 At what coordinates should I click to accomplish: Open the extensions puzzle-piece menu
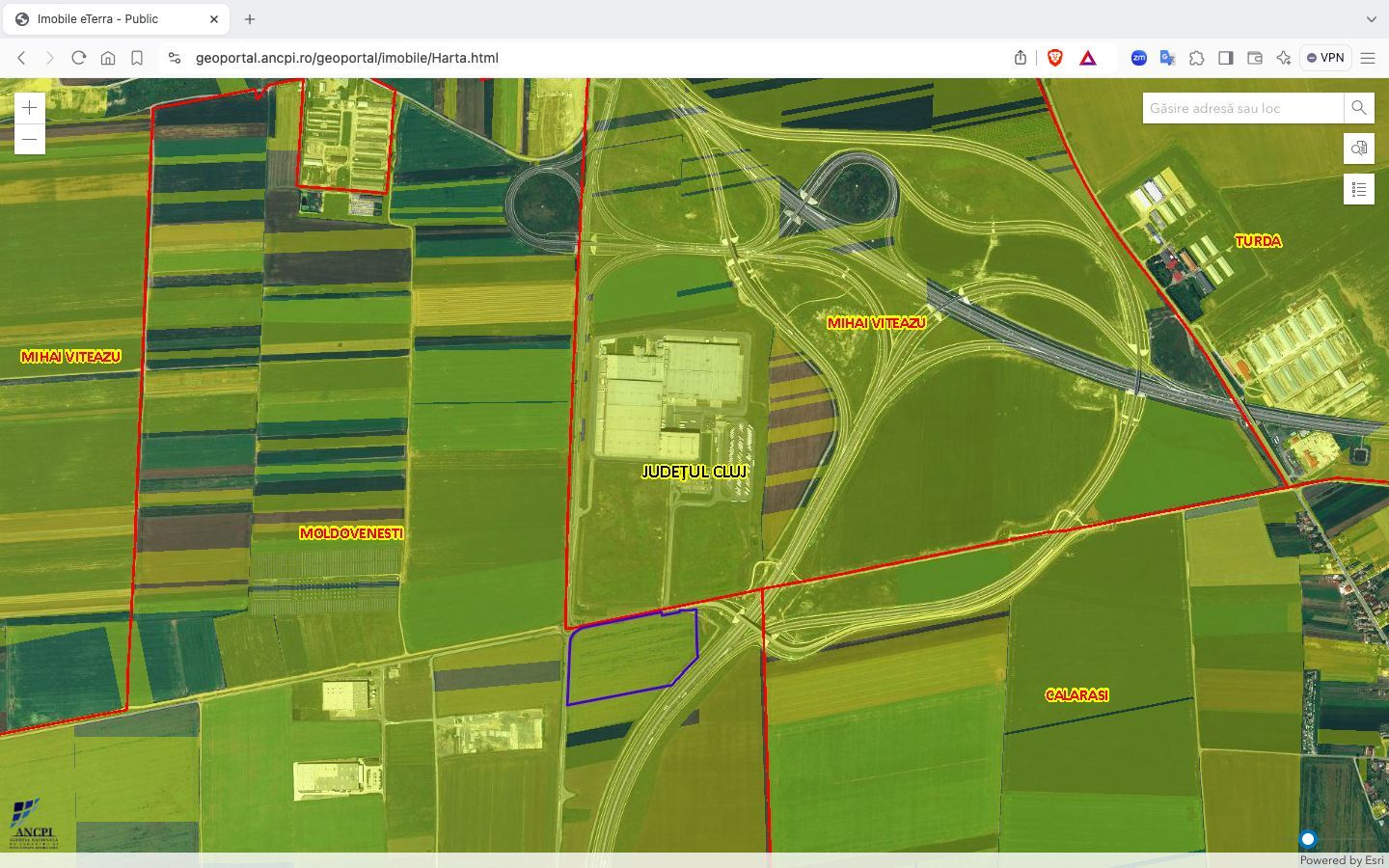pyautogui.click(x=1197, y=58)
